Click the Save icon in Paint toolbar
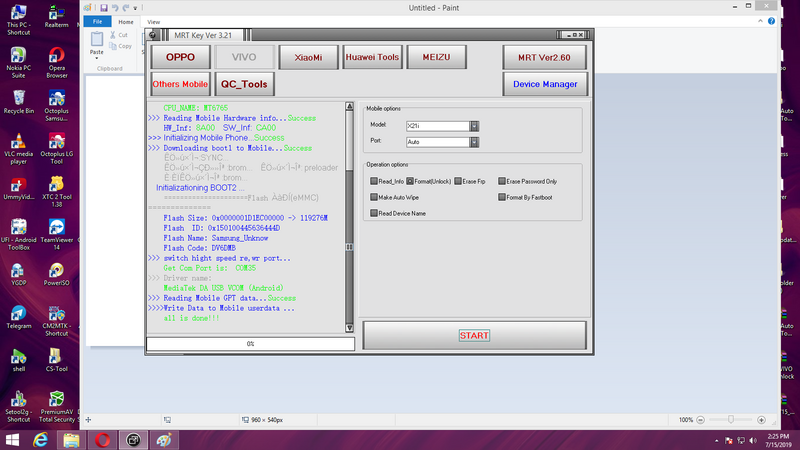 tap(104, 8)
